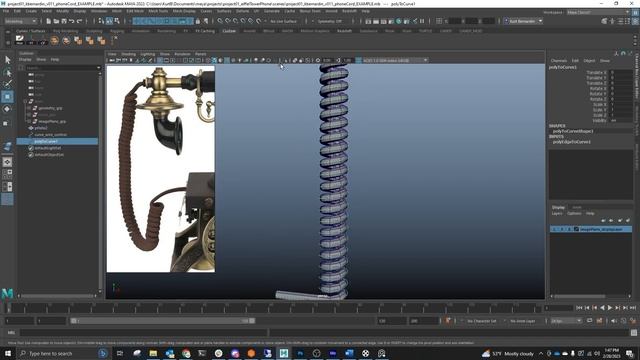Click the green render globe icon
640x360 pixels.
[399, 21]
